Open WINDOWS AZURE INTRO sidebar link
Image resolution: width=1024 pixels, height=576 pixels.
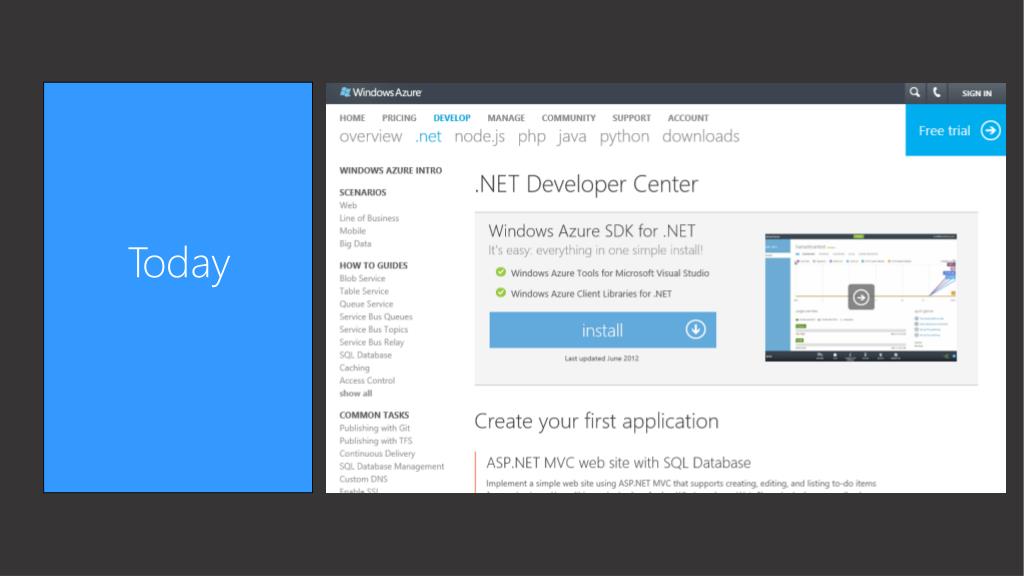point(391,170)
